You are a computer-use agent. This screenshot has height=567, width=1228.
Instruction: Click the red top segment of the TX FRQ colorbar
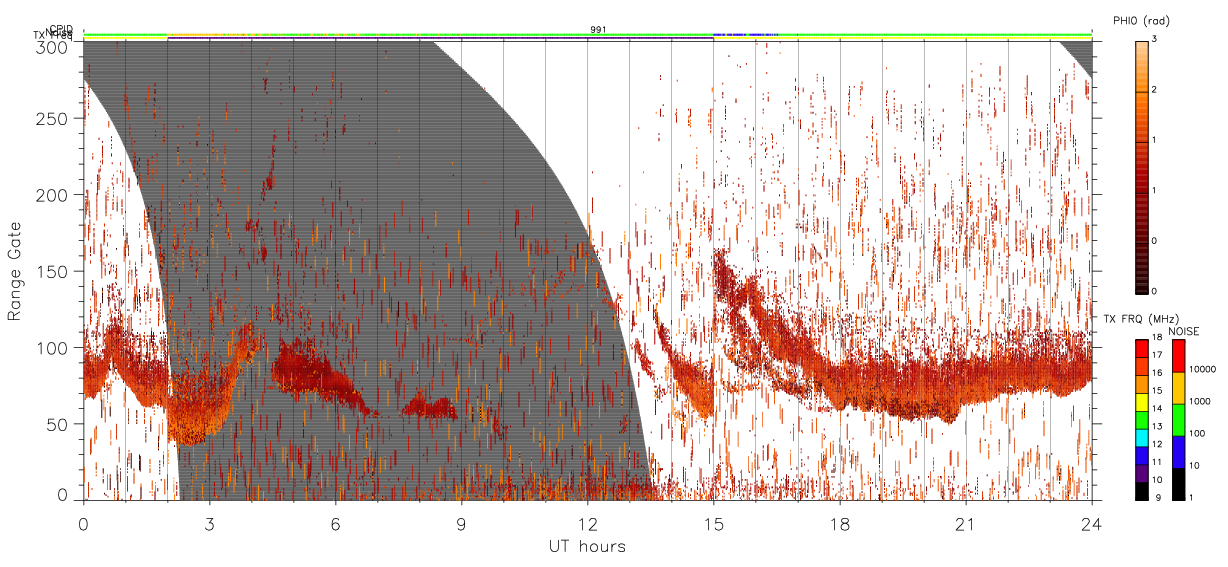pos(1141,349)
